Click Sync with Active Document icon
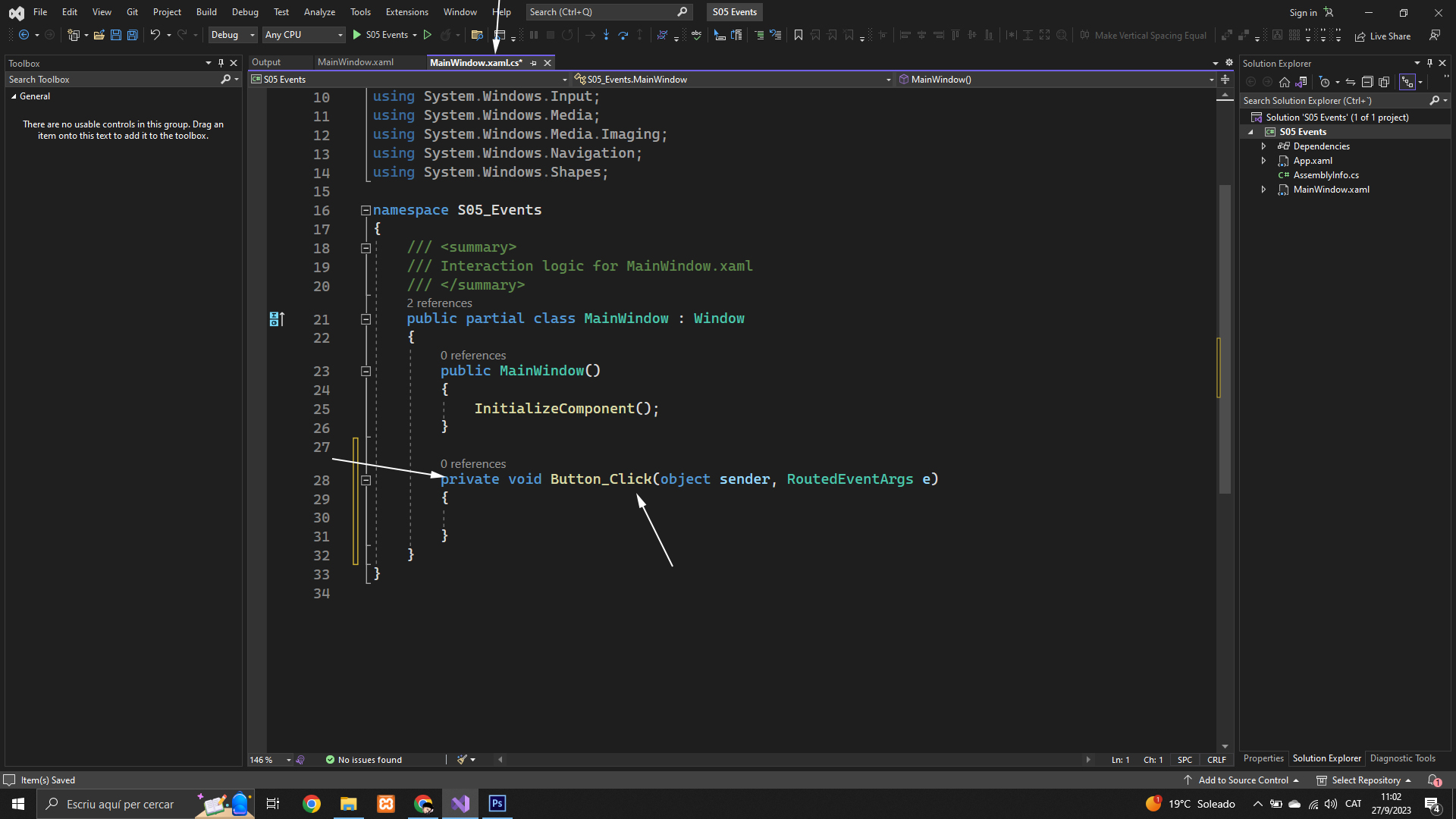Image resolution: width=1456 pixels, height=819 pixels. tap(1351, 82)
